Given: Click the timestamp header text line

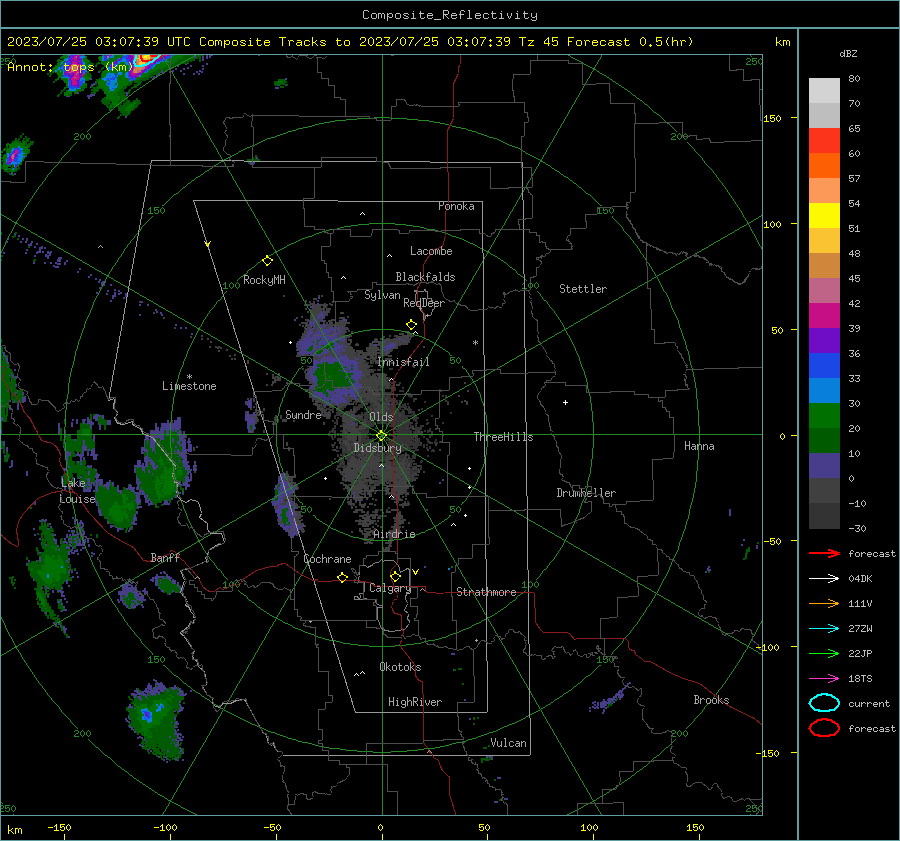Looking at the screenshot, I should 350,42.
